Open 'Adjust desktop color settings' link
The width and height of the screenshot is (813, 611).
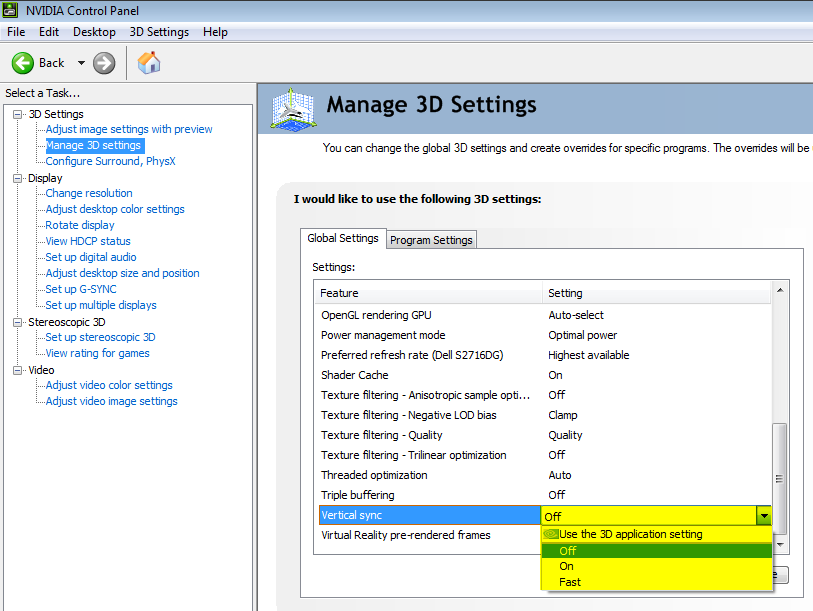pyautogui.click(x=115, y=209)
